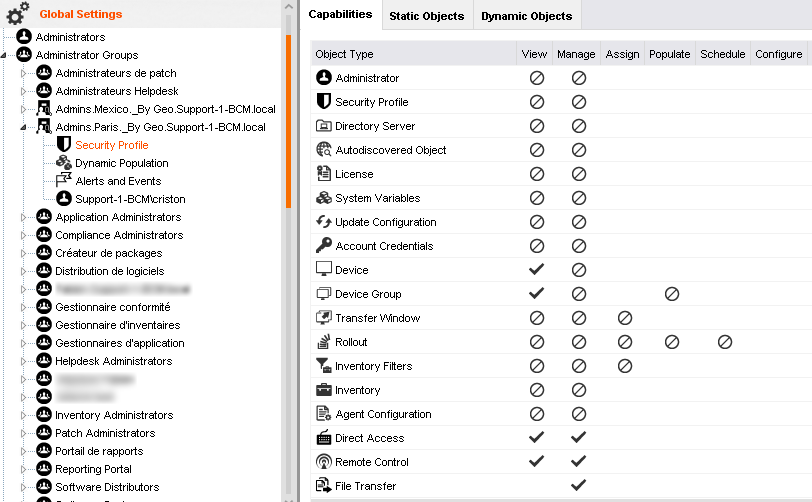Toggle Manage capability for Remote Control
Screen dimensions: 812x502
click(578, 461)
